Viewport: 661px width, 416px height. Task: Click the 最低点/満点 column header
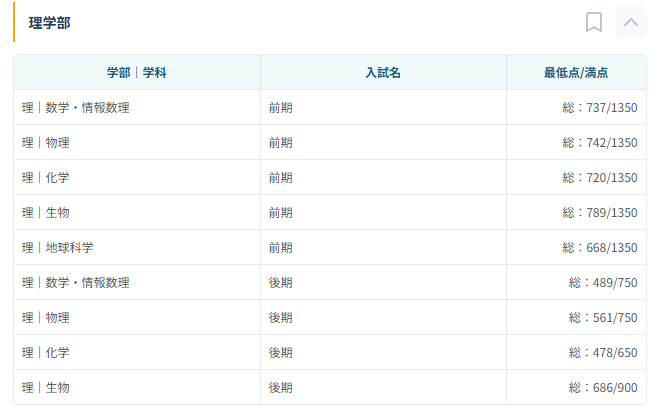point(576,73)
